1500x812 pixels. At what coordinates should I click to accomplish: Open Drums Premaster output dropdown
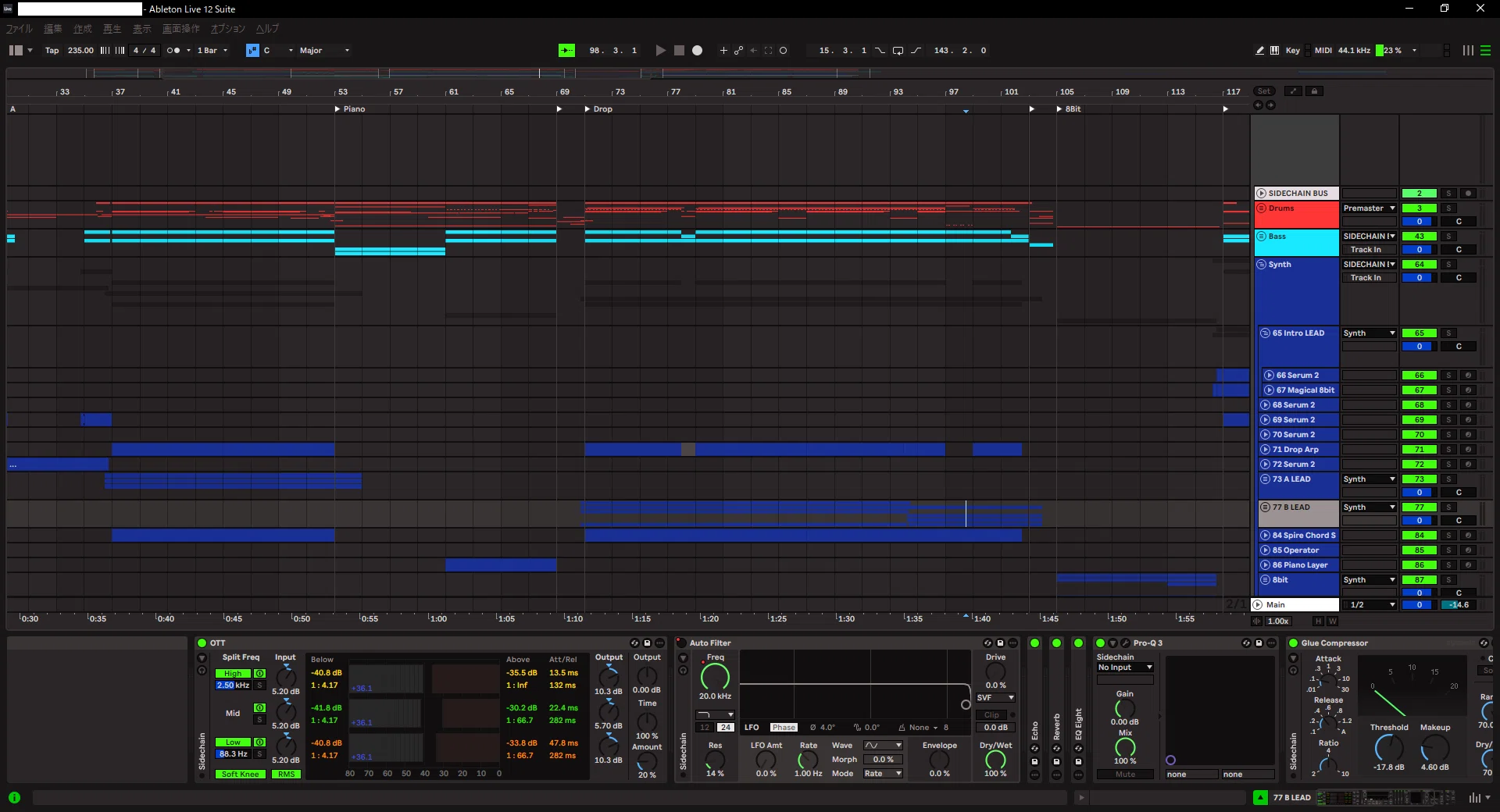(1370, 208)
